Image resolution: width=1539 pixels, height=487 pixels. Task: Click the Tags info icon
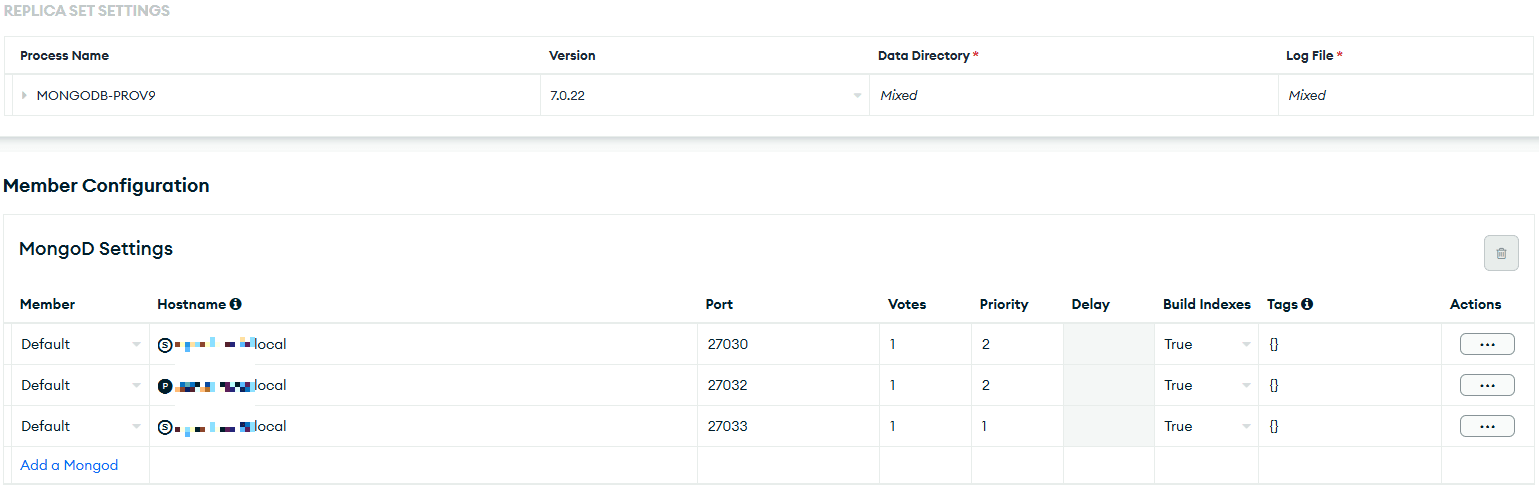(1307, 304)
